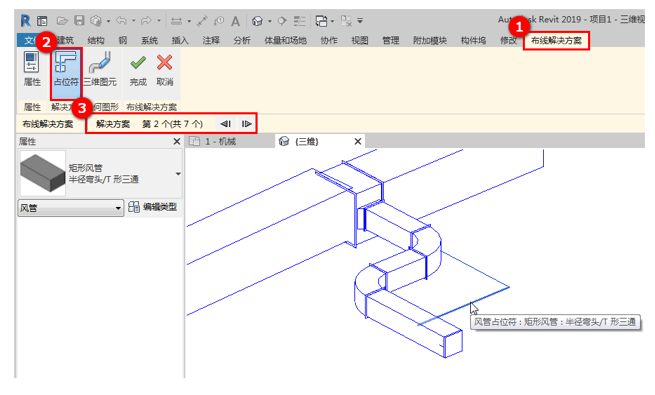Open the default 3D view icon
The height and width of the screenshot is (395, 655).
click(x=257, y=20)
